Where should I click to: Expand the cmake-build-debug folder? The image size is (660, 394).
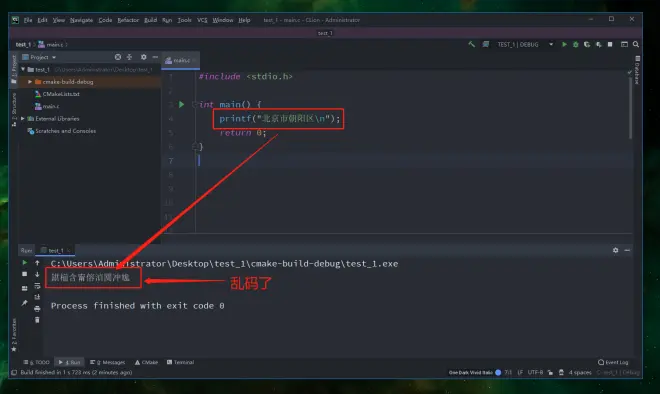tap(30, 82)
